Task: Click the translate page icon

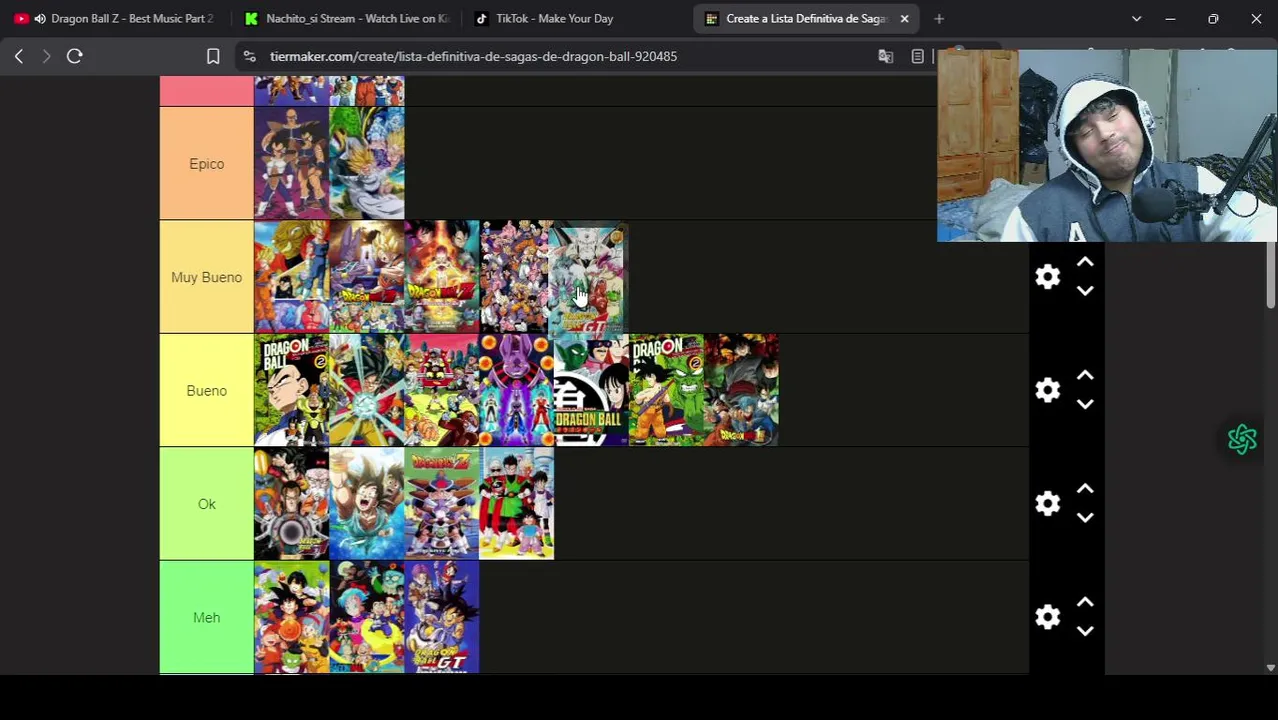Action: click(885, 57)
